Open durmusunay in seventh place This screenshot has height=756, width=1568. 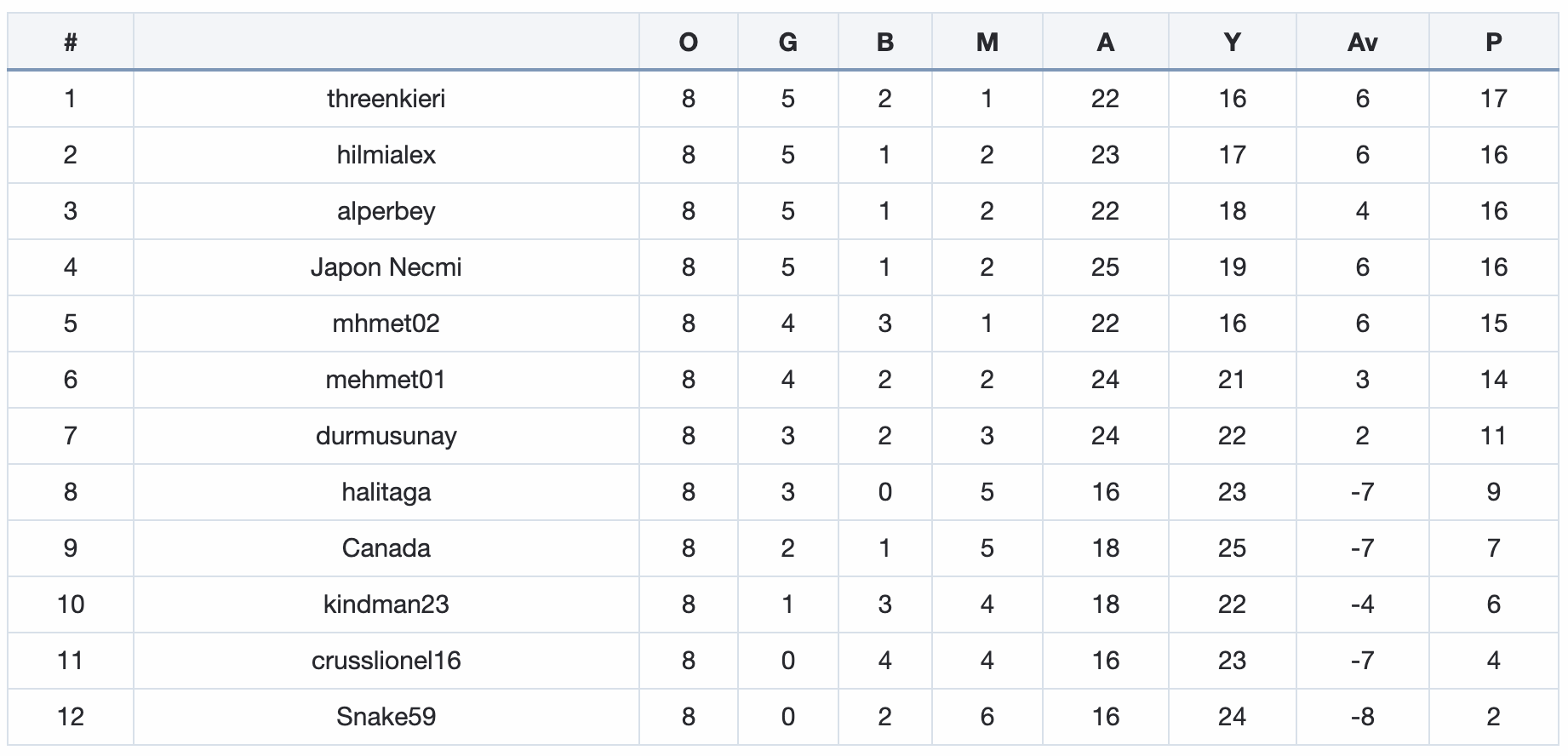[386, 436]
